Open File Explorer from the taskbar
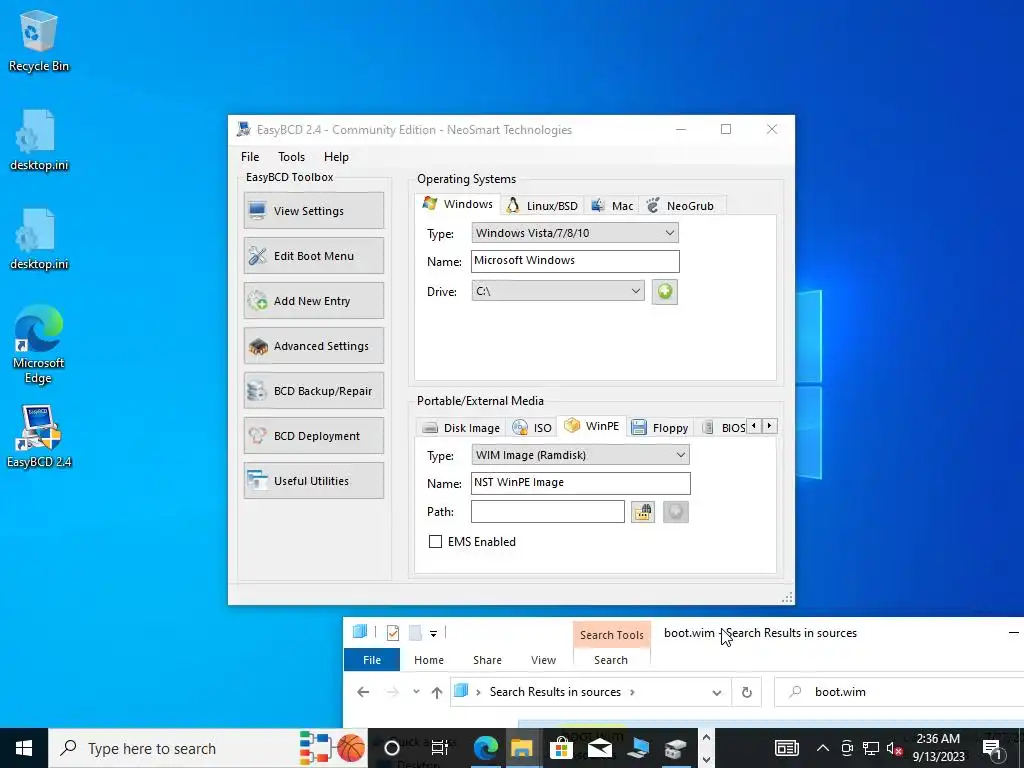The height and width of the screenshot is (768, 1024). pyautogui.click(x=522, y=748)
